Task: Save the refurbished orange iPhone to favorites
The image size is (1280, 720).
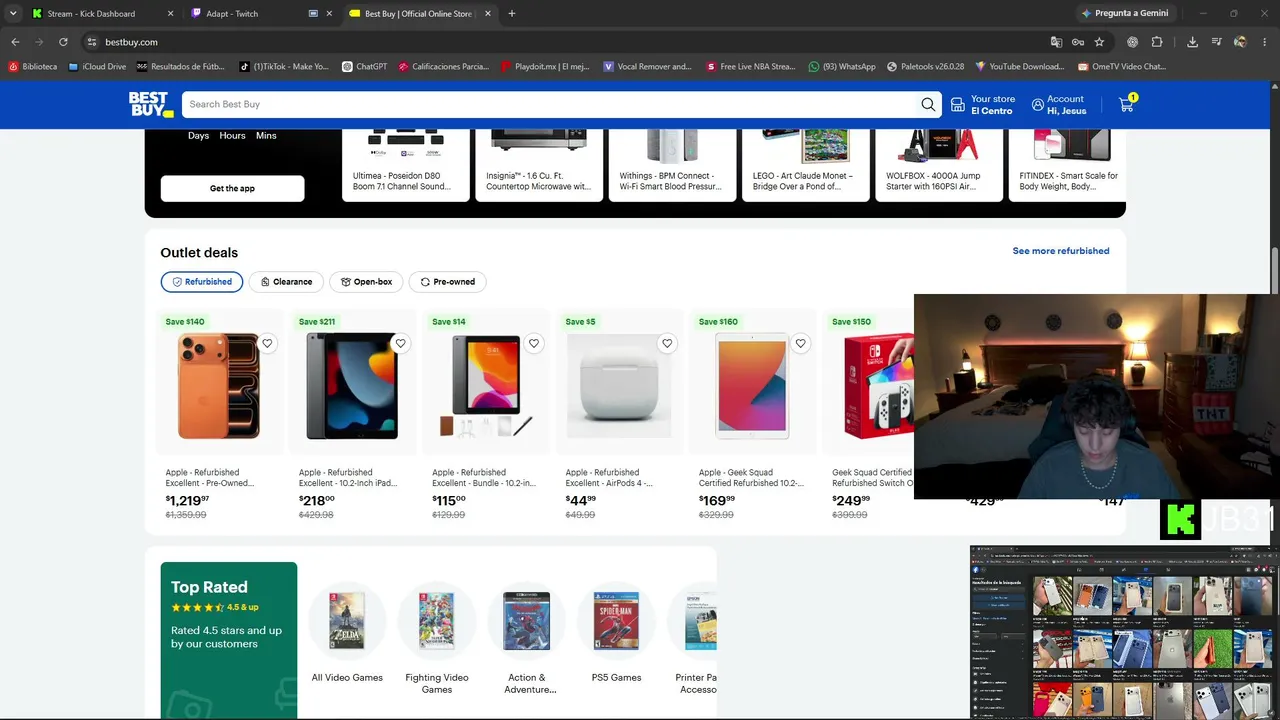Action: [x=267, y=343]
